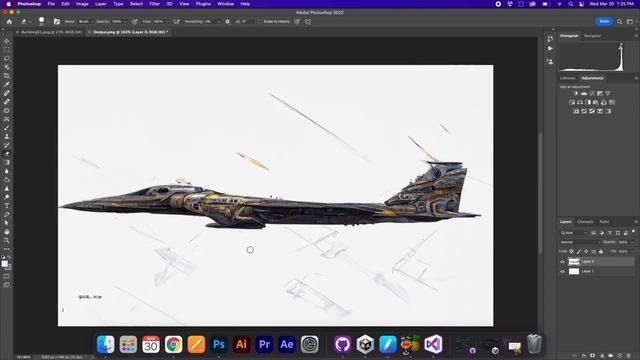This screenshot has width=640, height=360.
Task: Hide Layer 1 visibility eye
Action: tap(562, 271)
